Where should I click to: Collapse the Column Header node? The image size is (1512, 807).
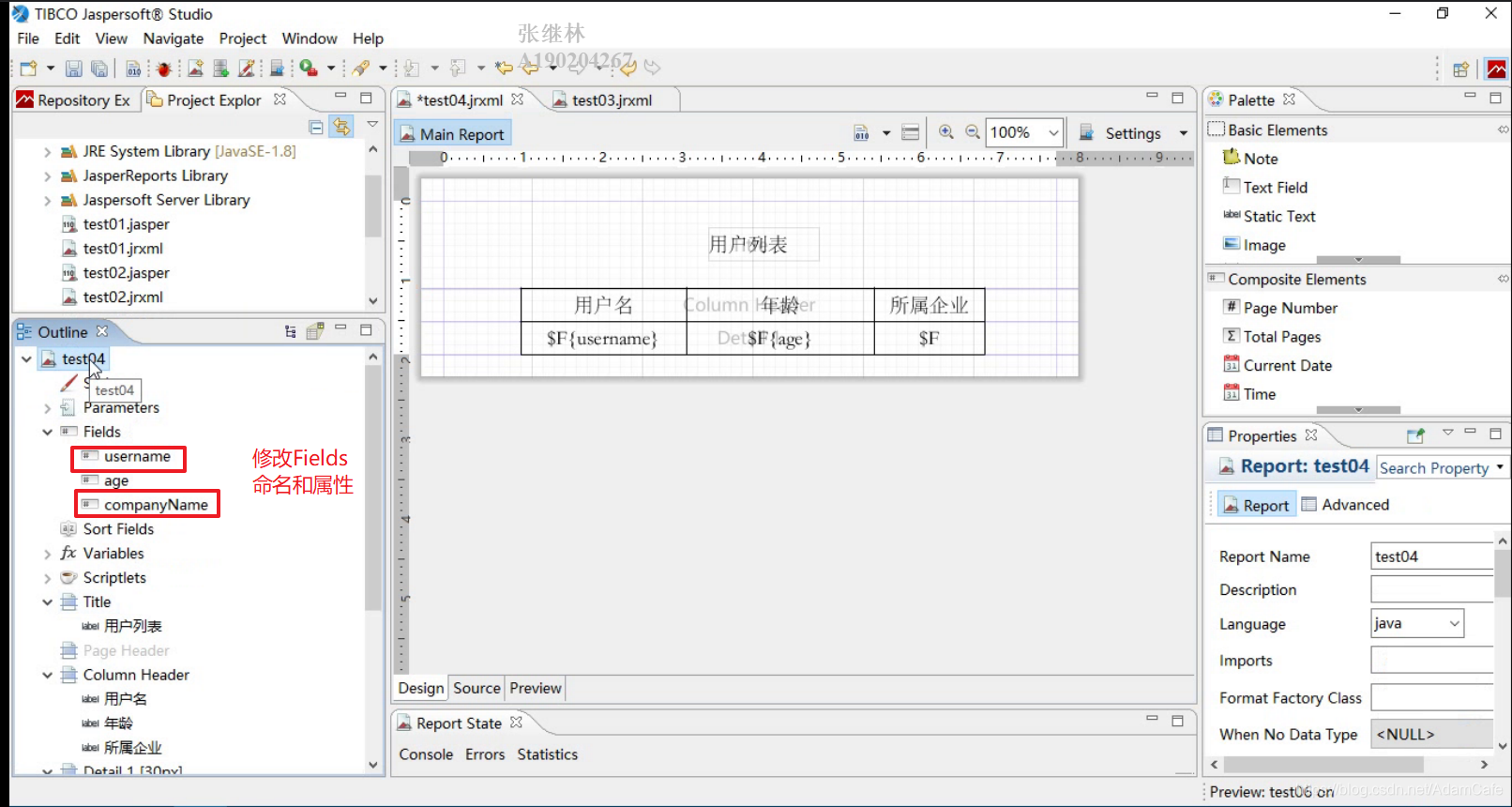(47, 675)
